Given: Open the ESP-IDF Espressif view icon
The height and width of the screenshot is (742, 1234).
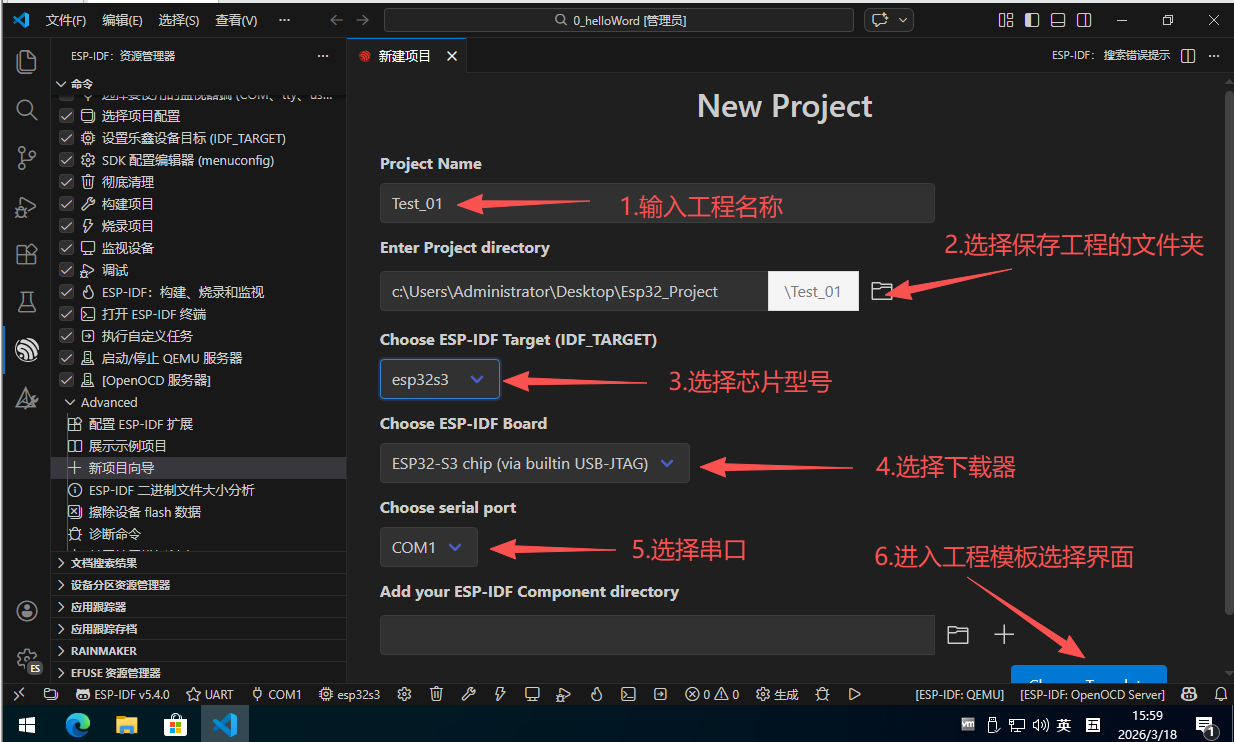Looking at the screenshot, I should point(27,349).
